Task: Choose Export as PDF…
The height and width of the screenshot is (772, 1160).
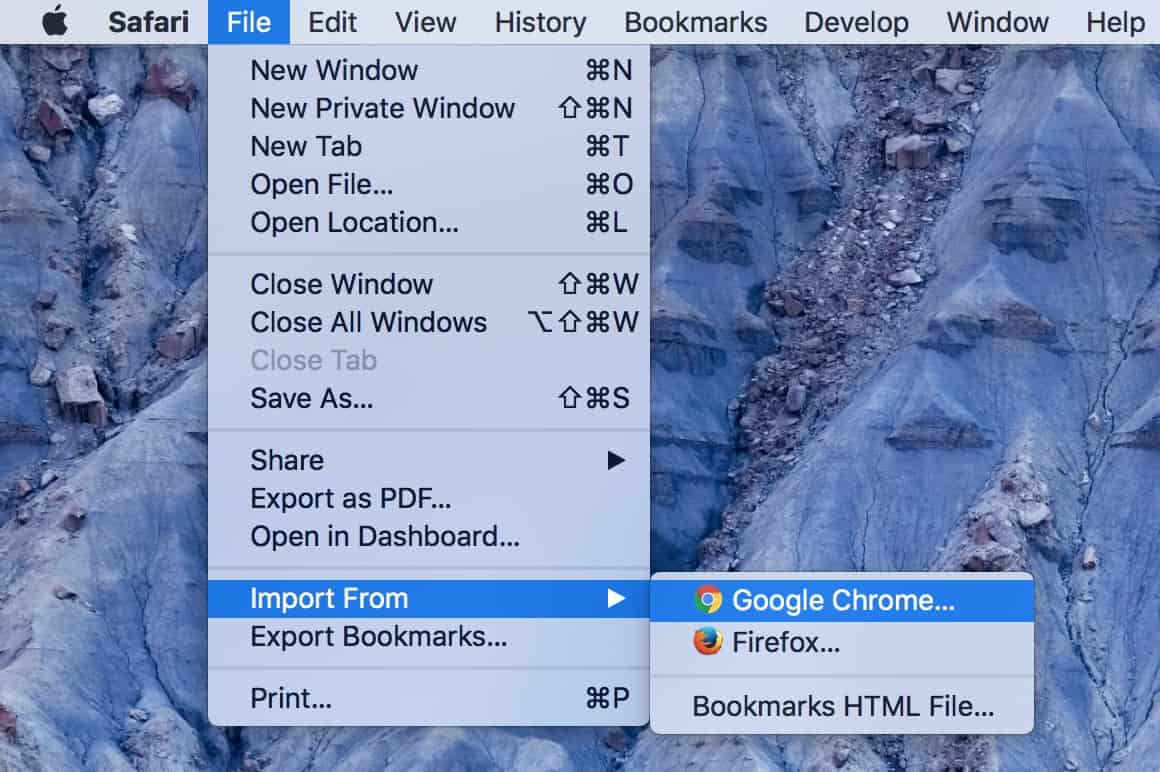Action: 350,498
